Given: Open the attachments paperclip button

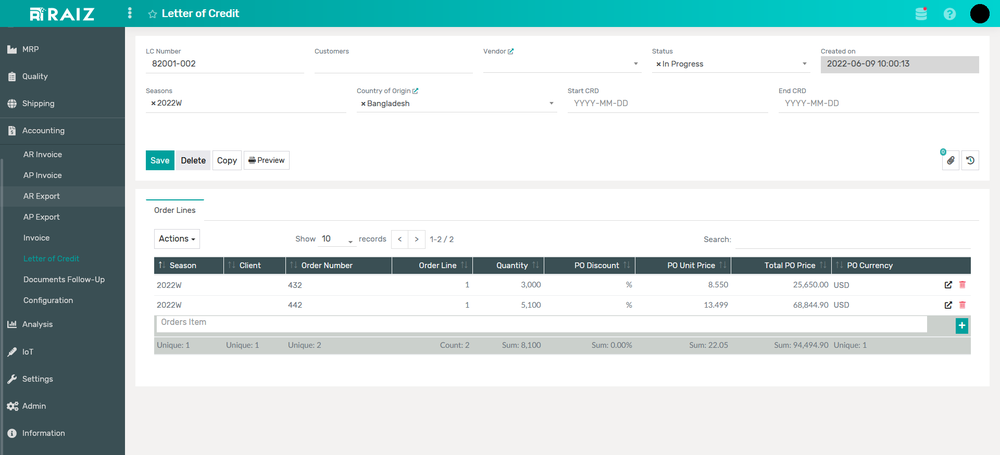Looking at the screenshot, I should 950,161.
